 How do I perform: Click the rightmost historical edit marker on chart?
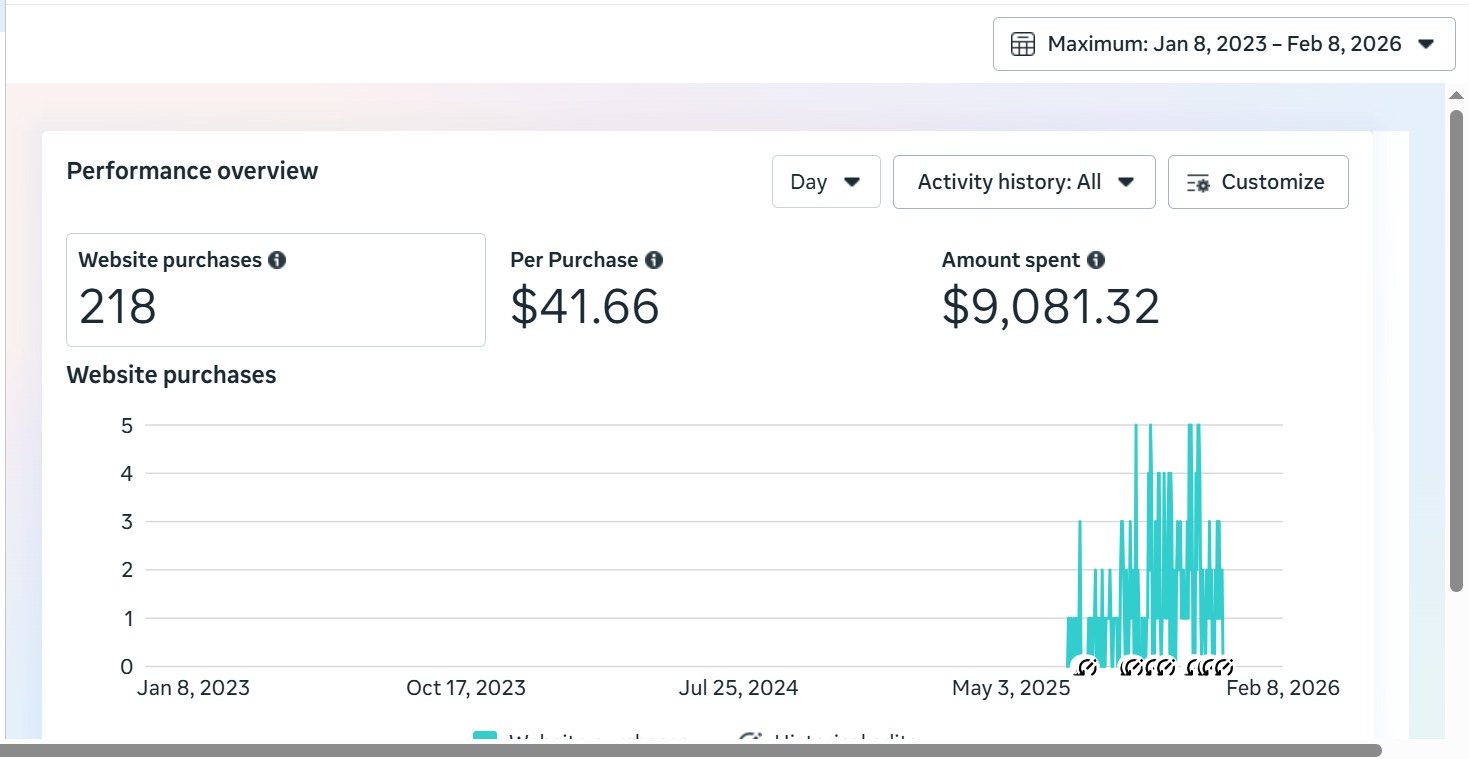pos(1222,666)
